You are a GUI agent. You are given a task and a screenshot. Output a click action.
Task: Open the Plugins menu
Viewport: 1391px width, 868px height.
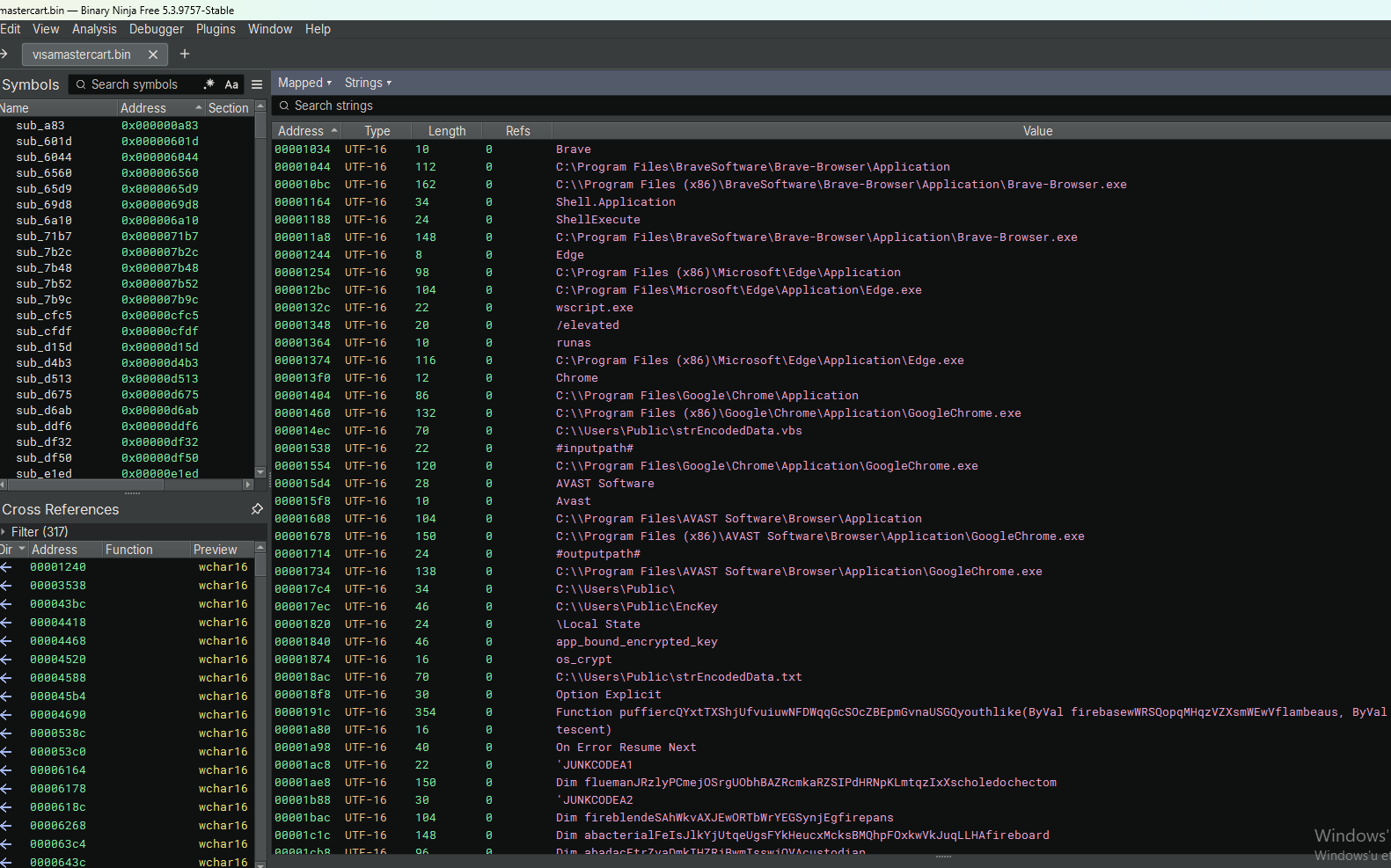click(x=216, y=29)
